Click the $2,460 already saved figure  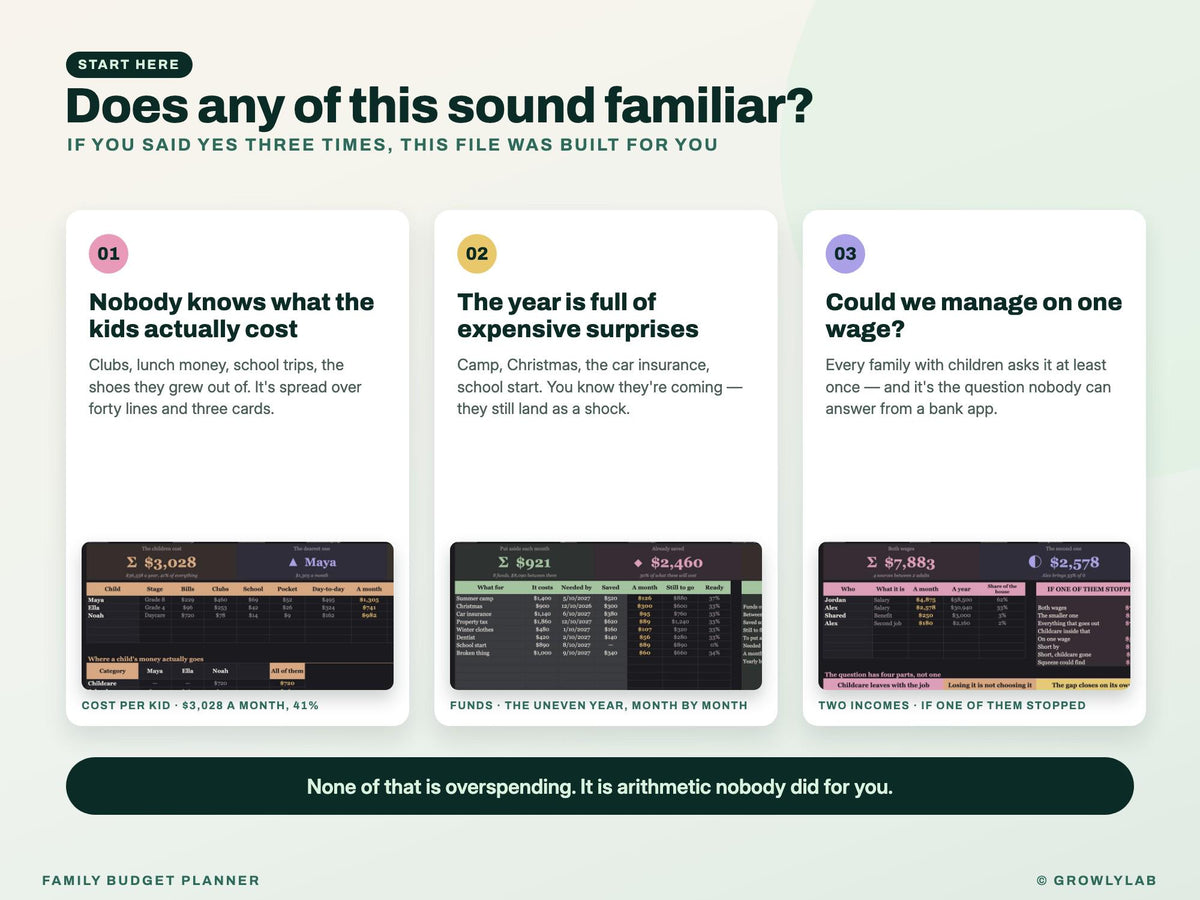pos(676,563)
